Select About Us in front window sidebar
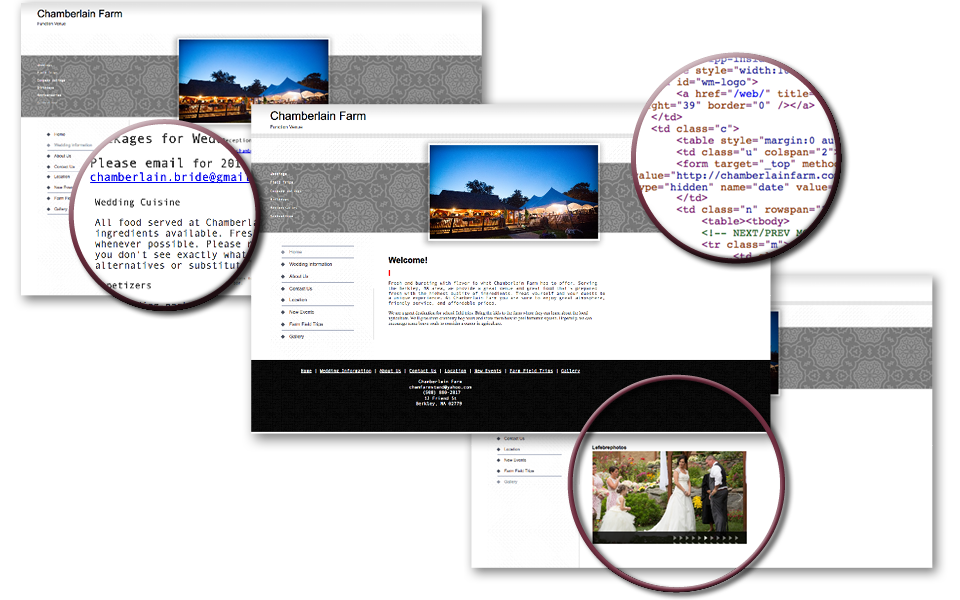960x600 pixels. (x=299, y=276)
